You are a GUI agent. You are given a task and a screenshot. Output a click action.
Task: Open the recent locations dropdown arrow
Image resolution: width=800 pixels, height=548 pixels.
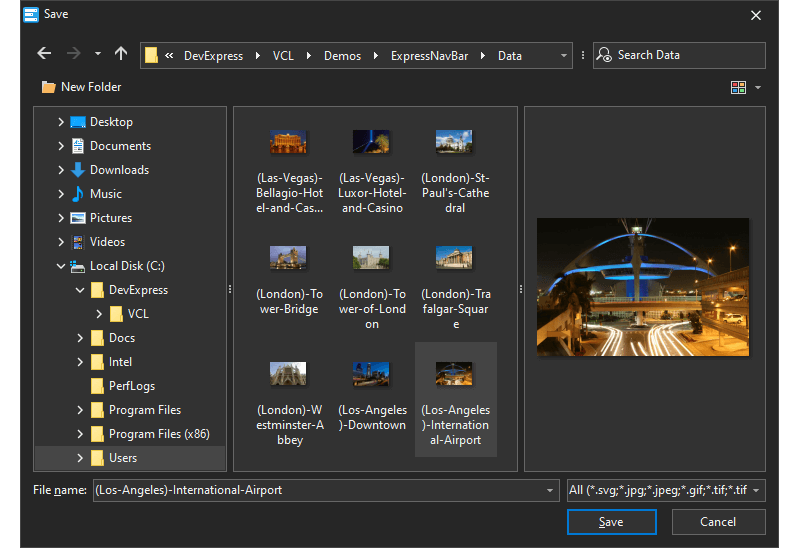pyautogui.click(x=97, y=54)
